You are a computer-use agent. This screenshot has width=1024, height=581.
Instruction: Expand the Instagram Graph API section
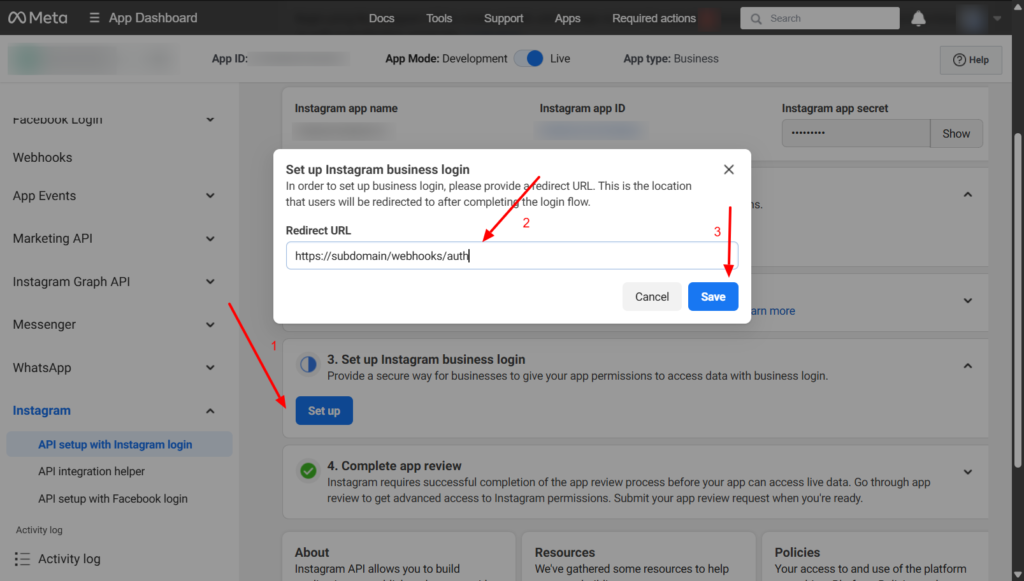coord(210,282)
